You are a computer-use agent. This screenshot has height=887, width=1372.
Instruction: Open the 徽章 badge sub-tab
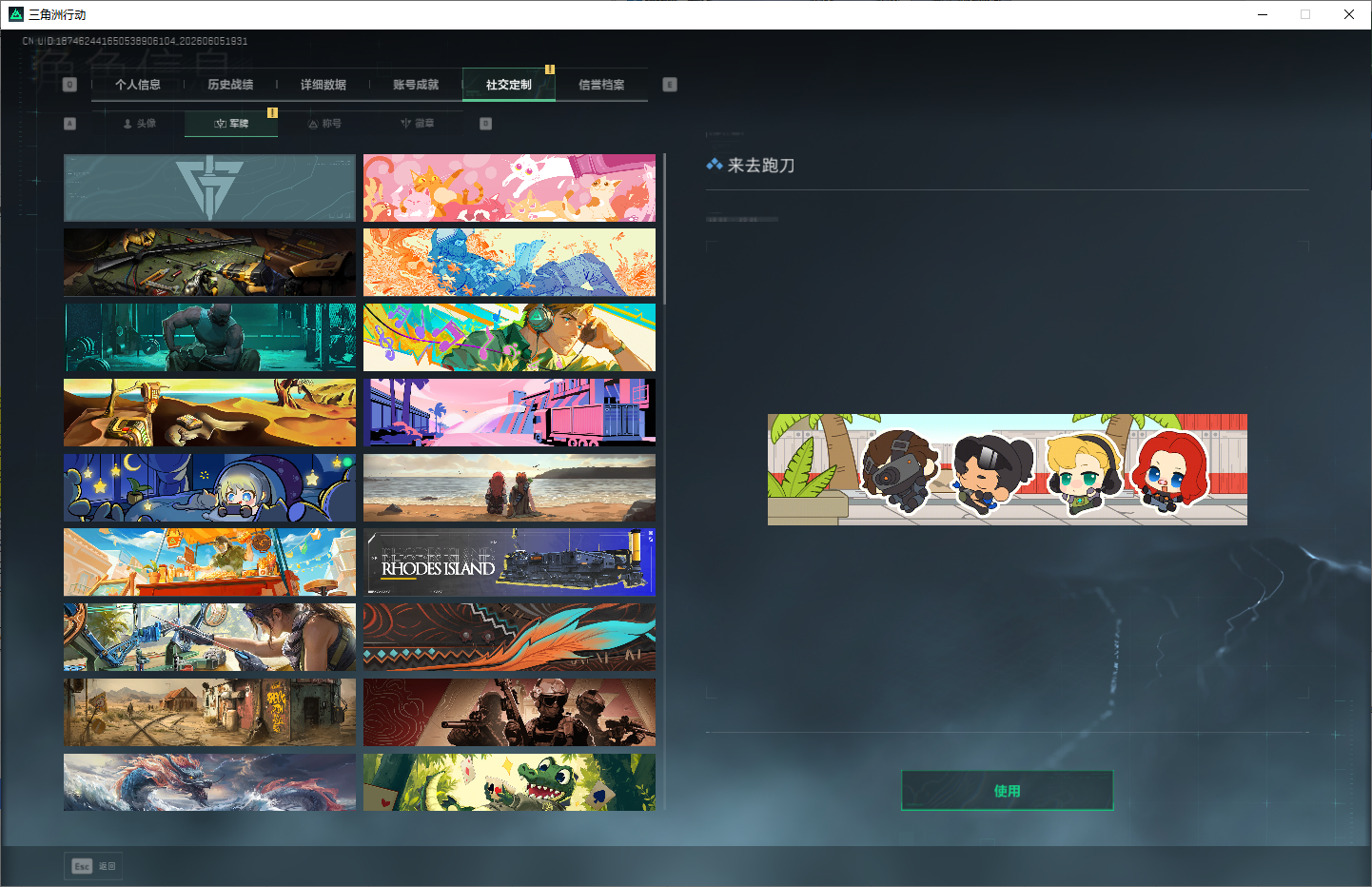pyautogui.click(x=418, y=124)
